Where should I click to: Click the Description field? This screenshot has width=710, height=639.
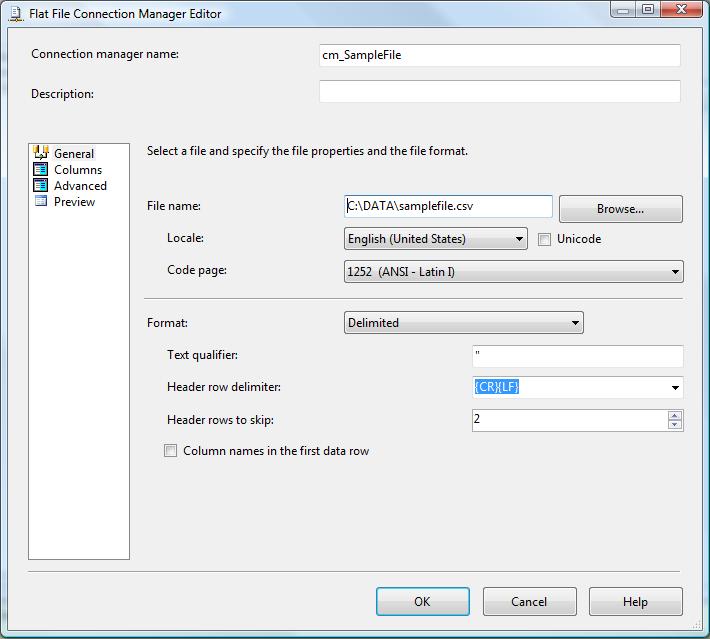pyautogui.click(x=499, y=91)
